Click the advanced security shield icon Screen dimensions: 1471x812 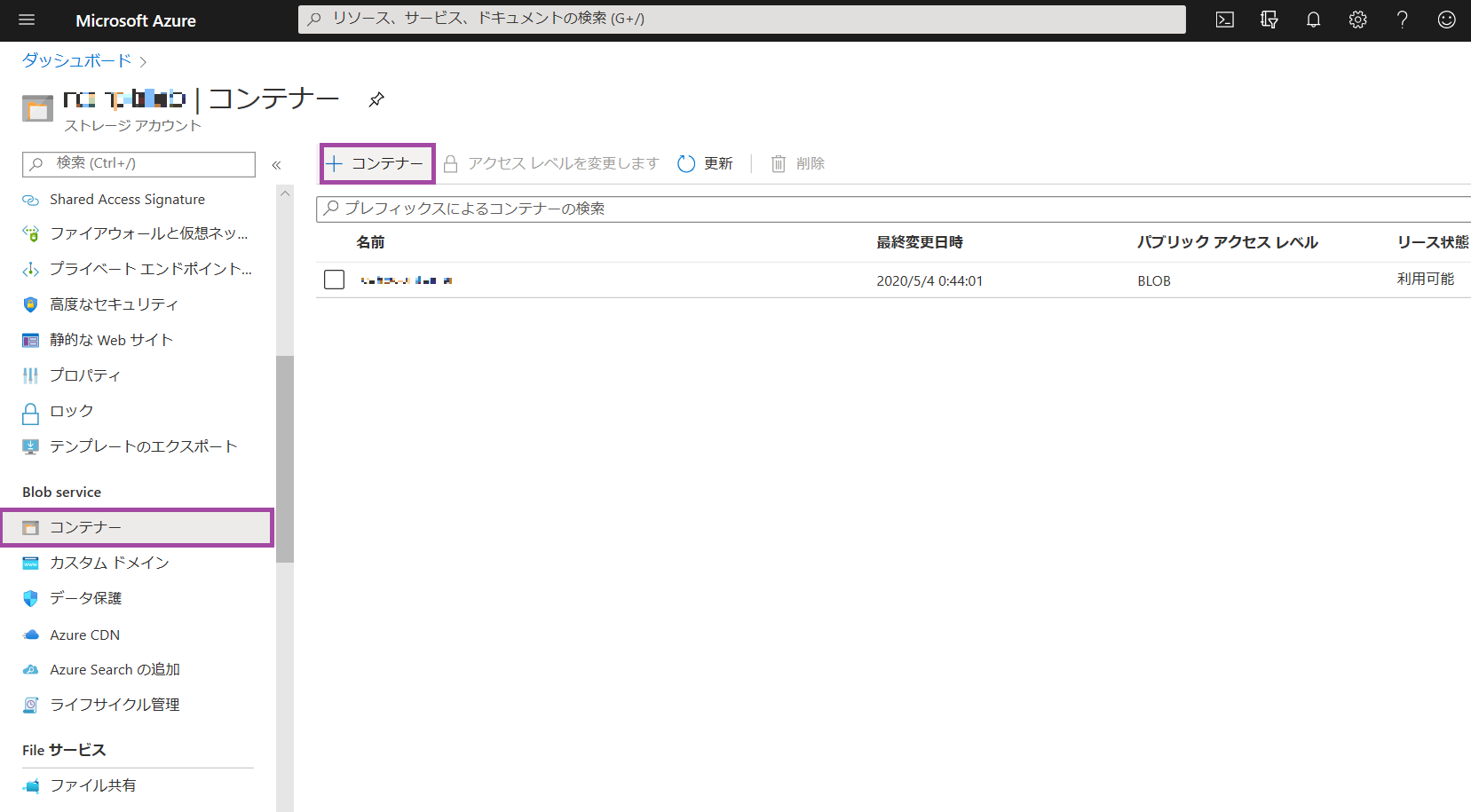tap(30, 304)
